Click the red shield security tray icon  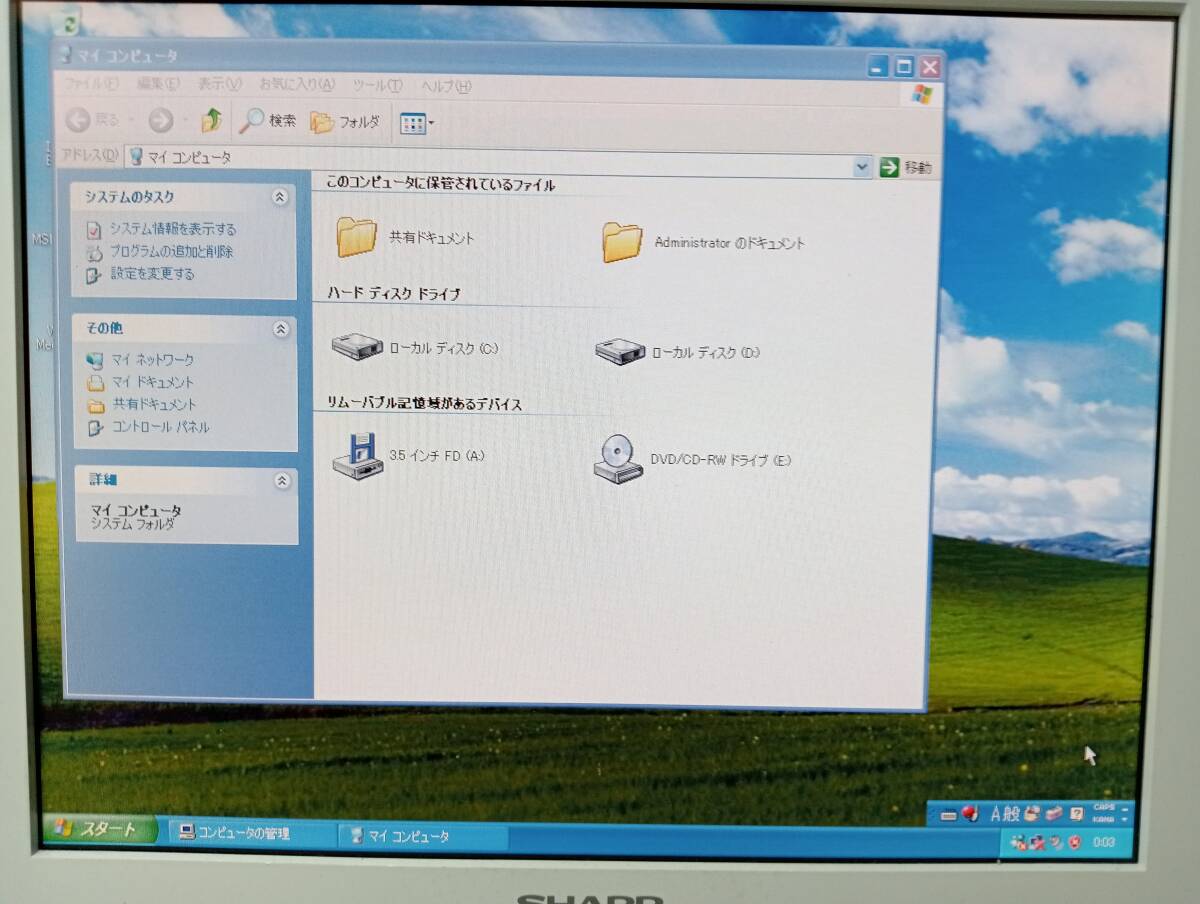pyautogui.click(x=1075, y=843)
